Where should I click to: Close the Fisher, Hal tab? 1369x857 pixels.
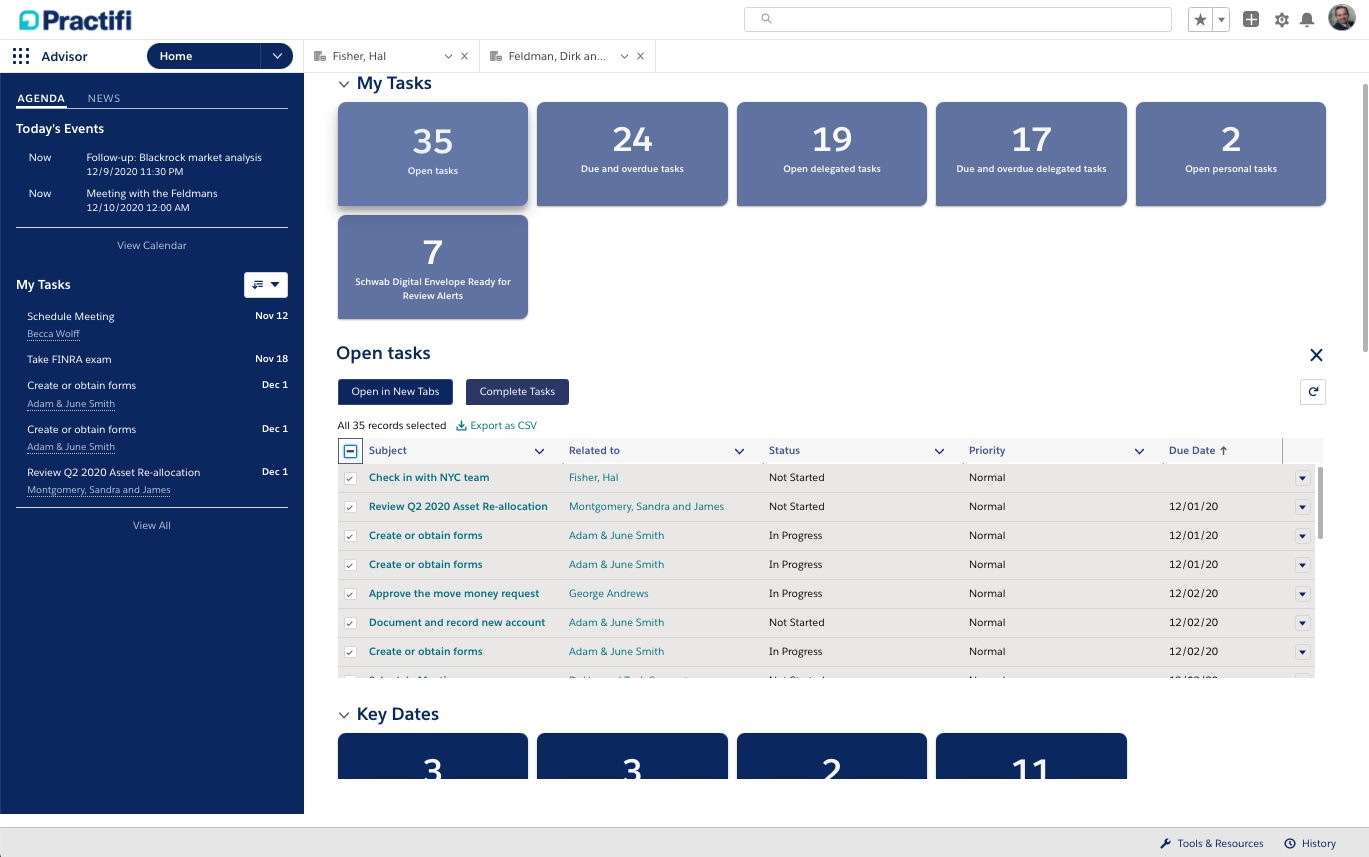(x=464, y=57)
